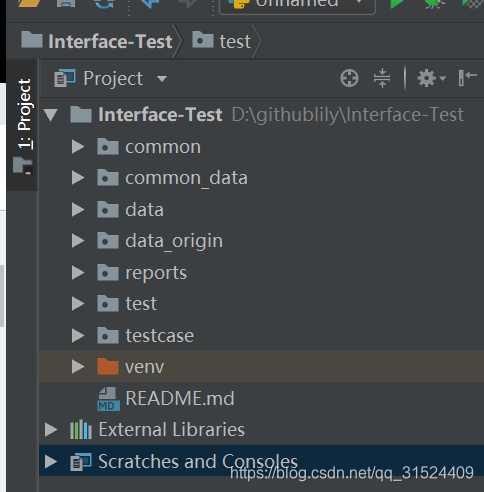484x492 pixels.
Task: Expand the common folder arrow
Action: [78, 147]
